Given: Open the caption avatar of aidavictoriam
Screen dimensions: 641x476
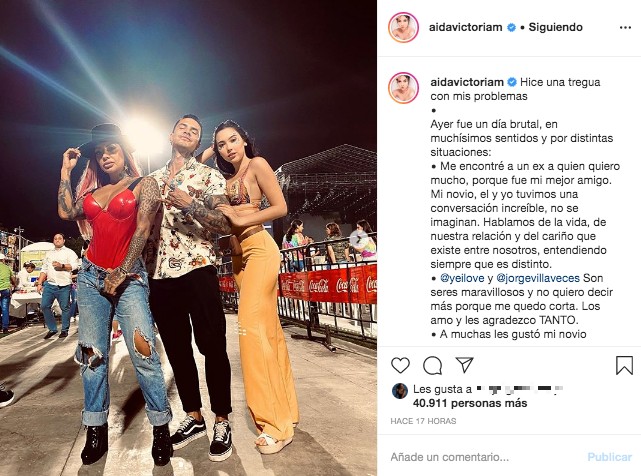Looking at the screenshot, I should 403,88.
